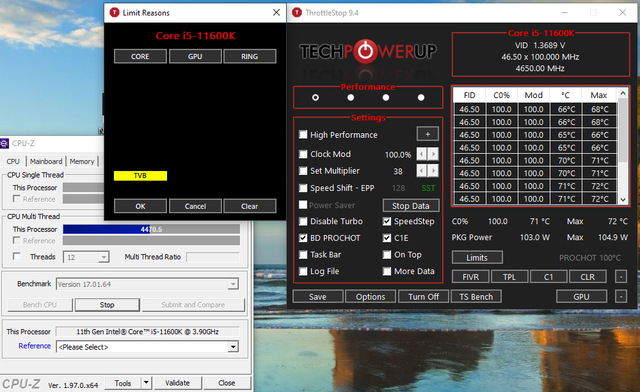The width and height of the screenshot is (640, 392).
Task: Click Stop Data button
Action: (411, 206)
